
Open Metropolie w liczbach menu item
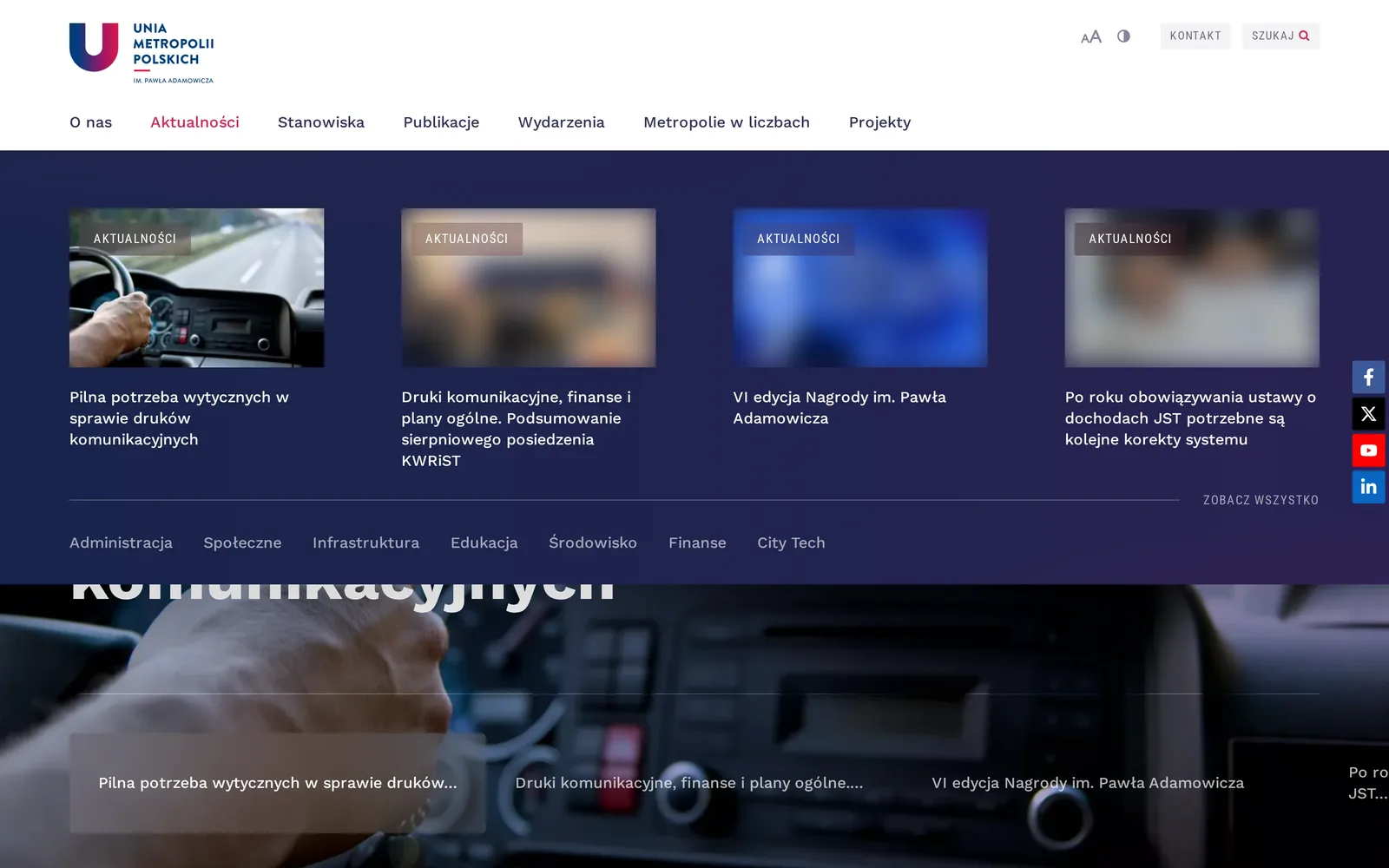click(727, 122)
